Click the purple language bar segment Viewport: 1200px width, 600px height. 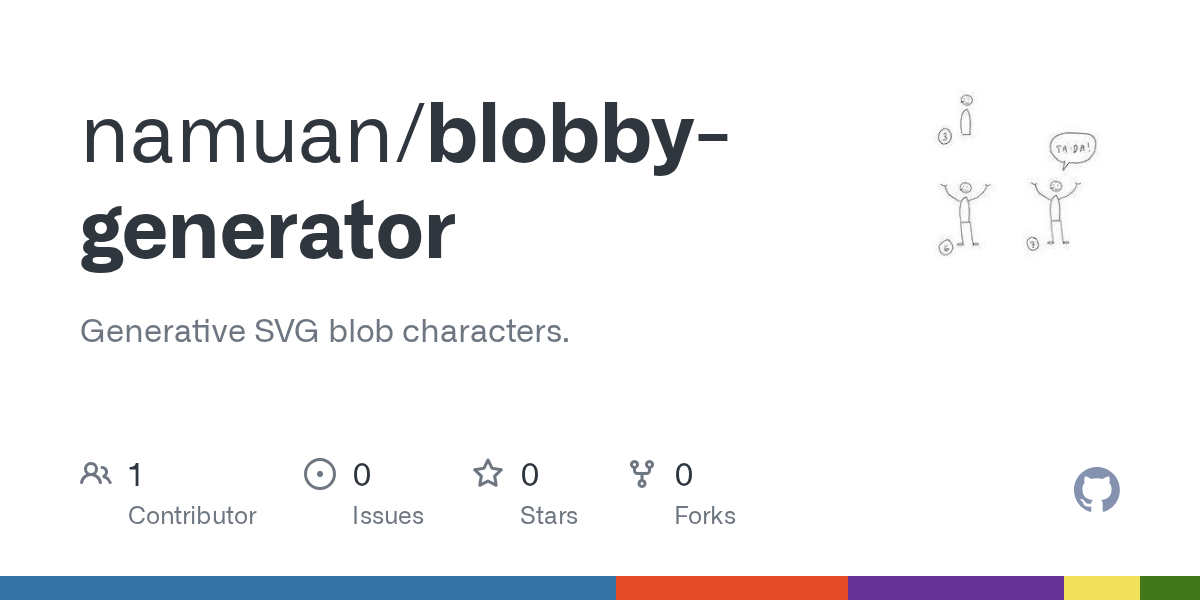click(x=955, y=588)
